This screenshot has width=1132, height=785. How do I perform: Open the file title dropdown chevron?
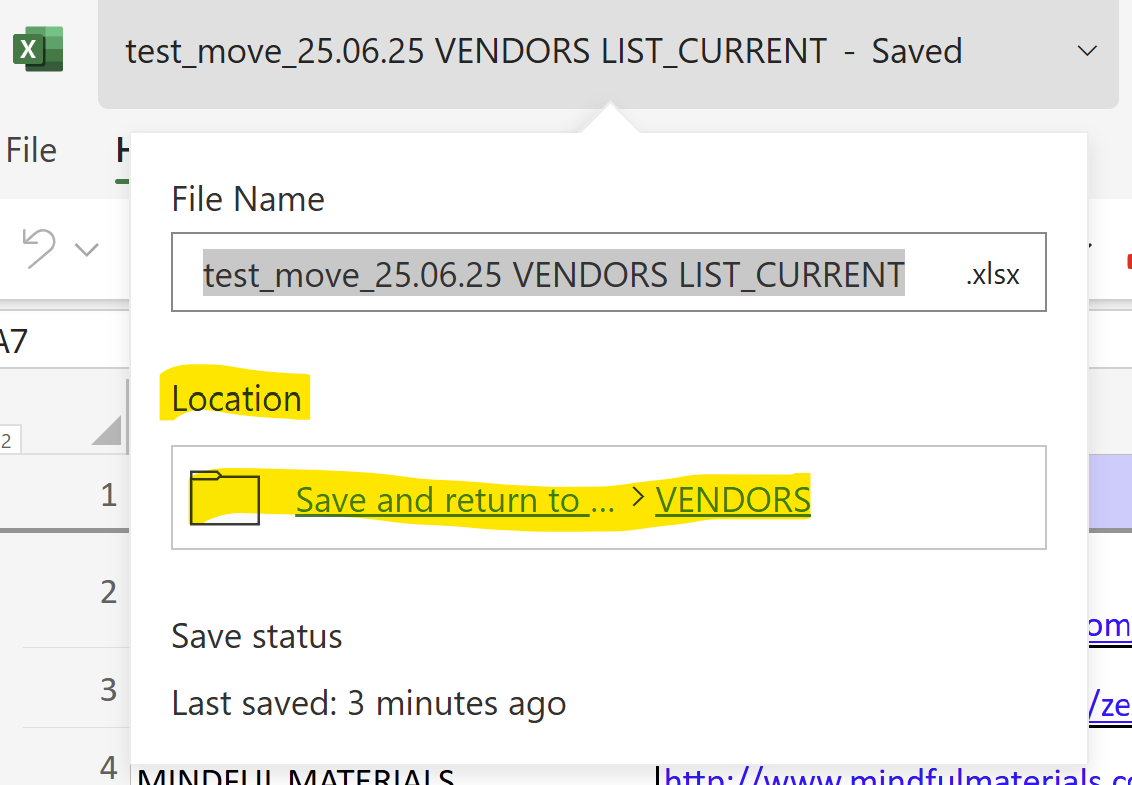pos(1086,52)
